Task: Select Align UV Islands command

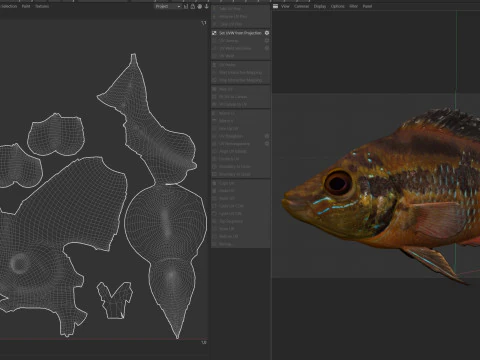Action: click(233, 152)
